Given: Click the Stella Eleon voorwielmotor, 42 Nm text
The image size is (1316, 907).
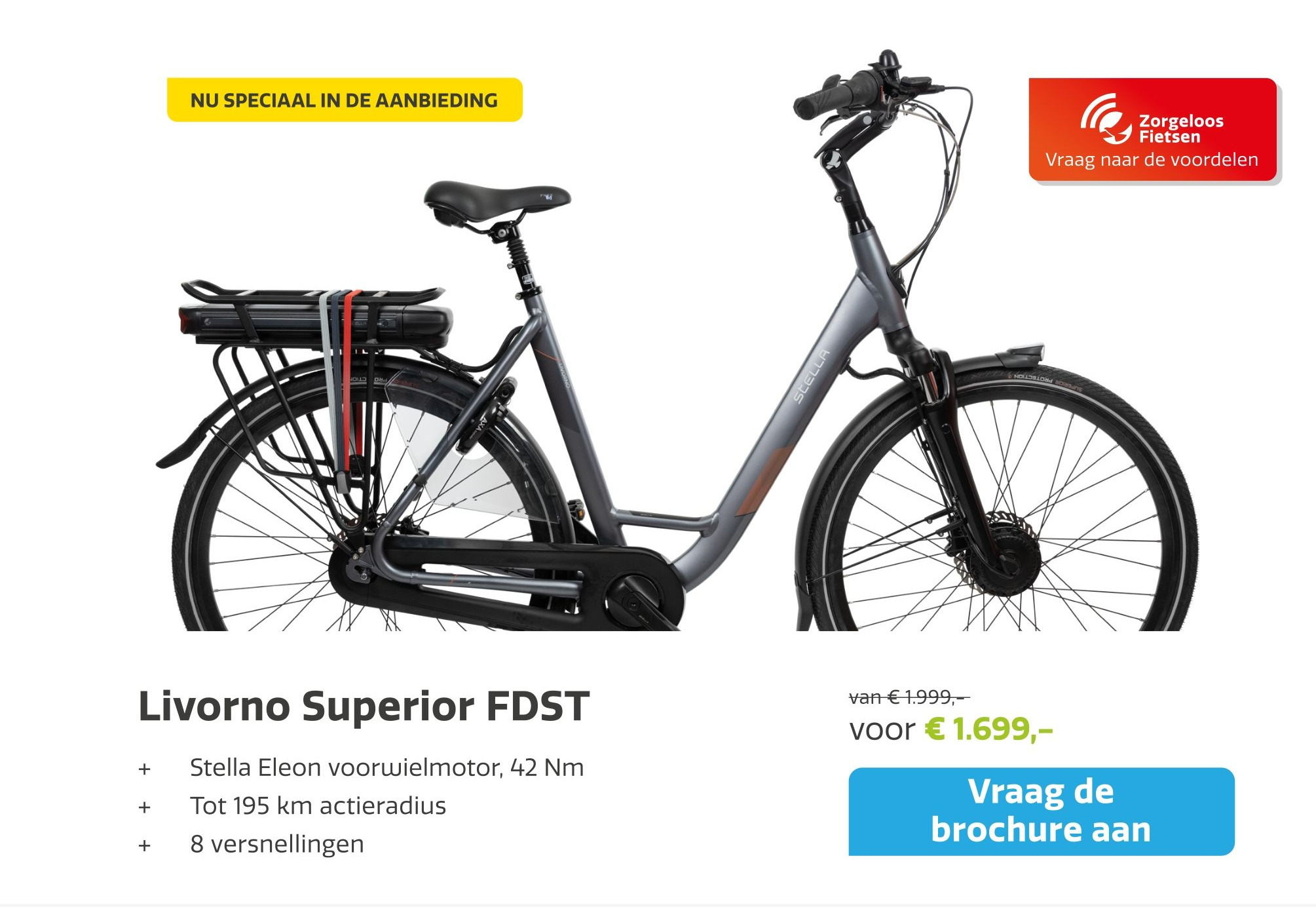Looking at the screenshot, I should tap(386, 767).
